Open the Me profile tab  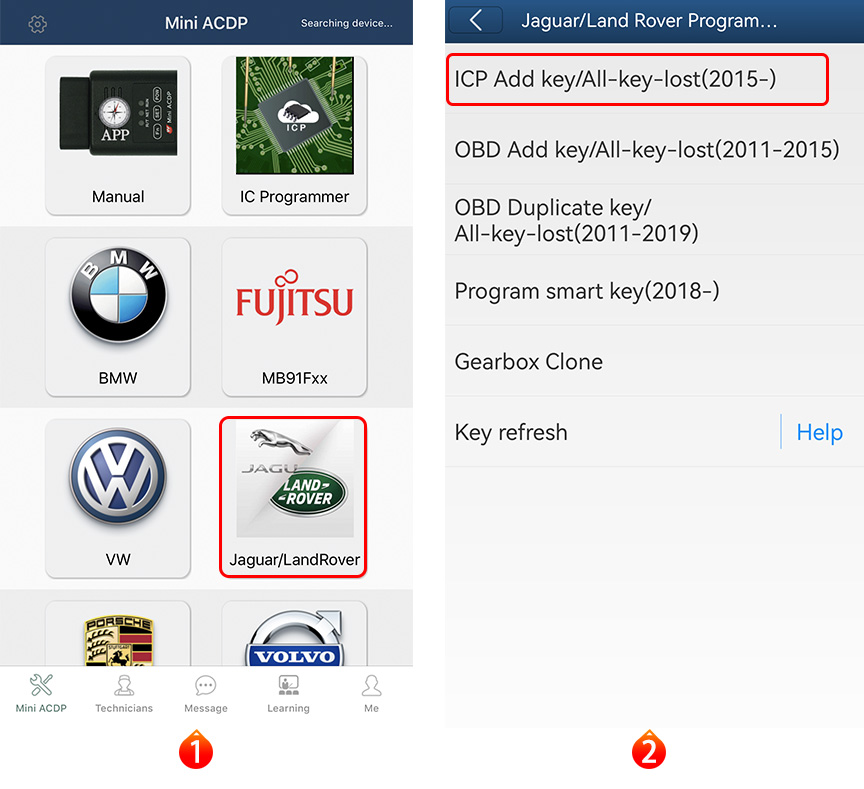(x=371, y=693)
